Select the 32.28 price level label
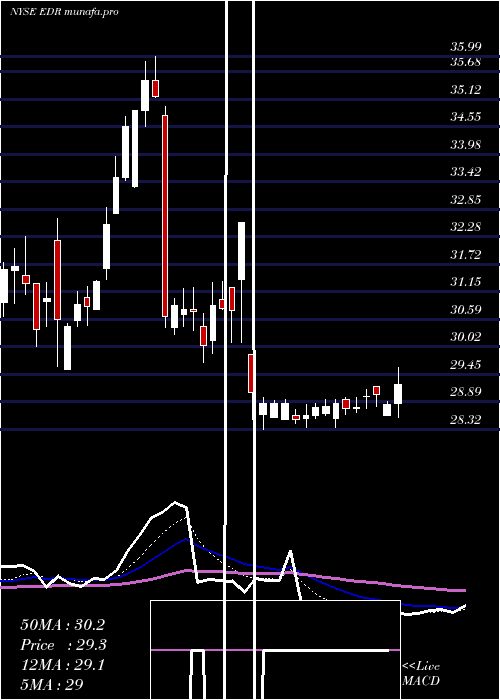 click(x=465, y=227)
